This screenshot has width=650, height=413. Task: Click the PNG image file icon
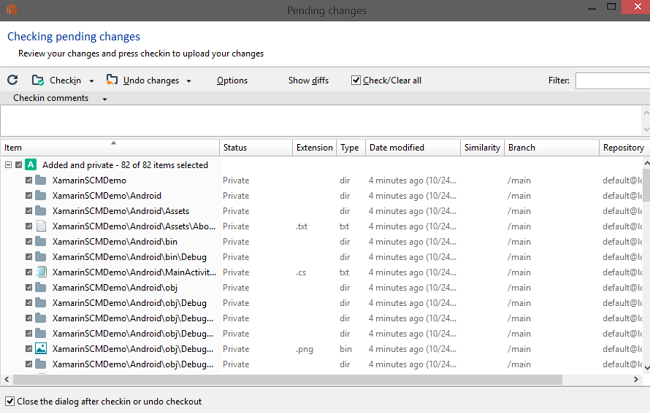pyautogui.click(x=41, y=349)
